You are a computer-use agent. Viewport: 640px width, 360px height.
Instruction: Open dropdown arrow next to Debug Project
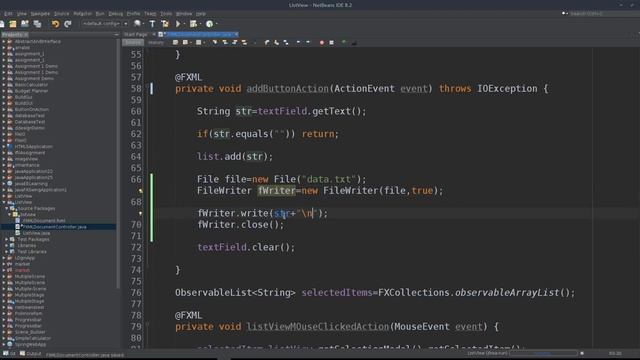point(200,24)
